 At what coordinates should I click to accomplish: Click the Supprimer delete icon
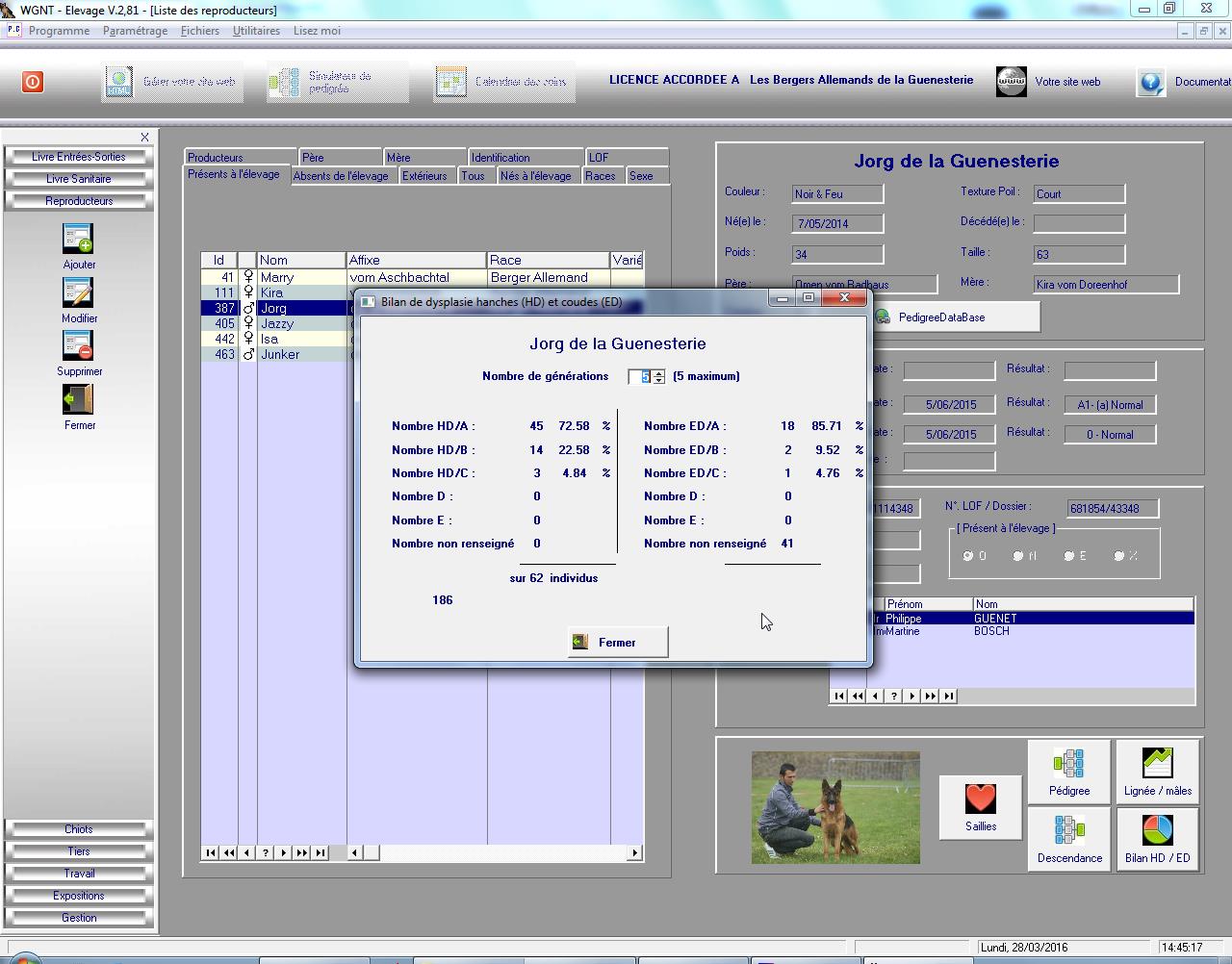(x=78, y=346)
